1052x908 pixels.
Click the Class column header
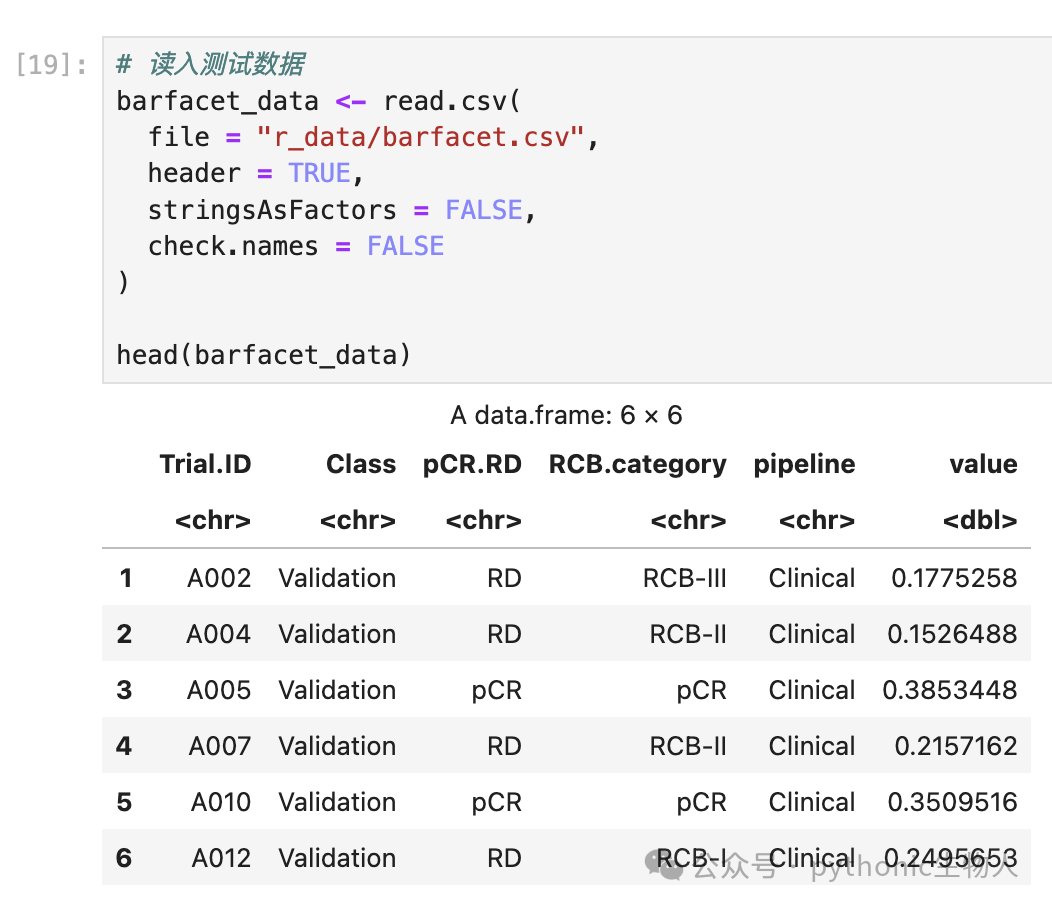tap(361, 464)
